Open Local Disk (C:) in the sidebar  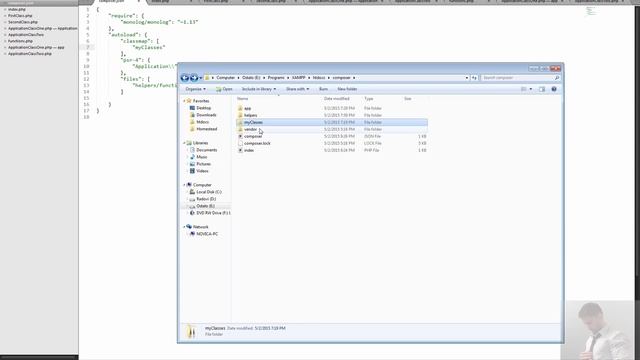[209, 192]
